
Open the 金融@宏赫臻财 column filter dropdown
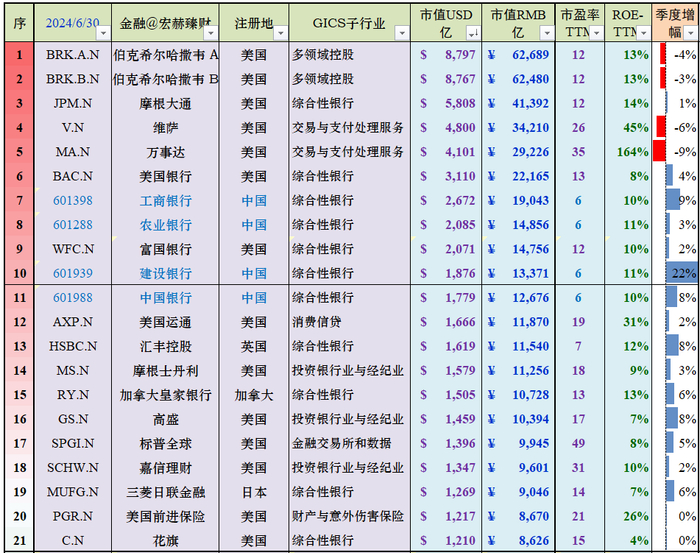click(x=211, y=33)
